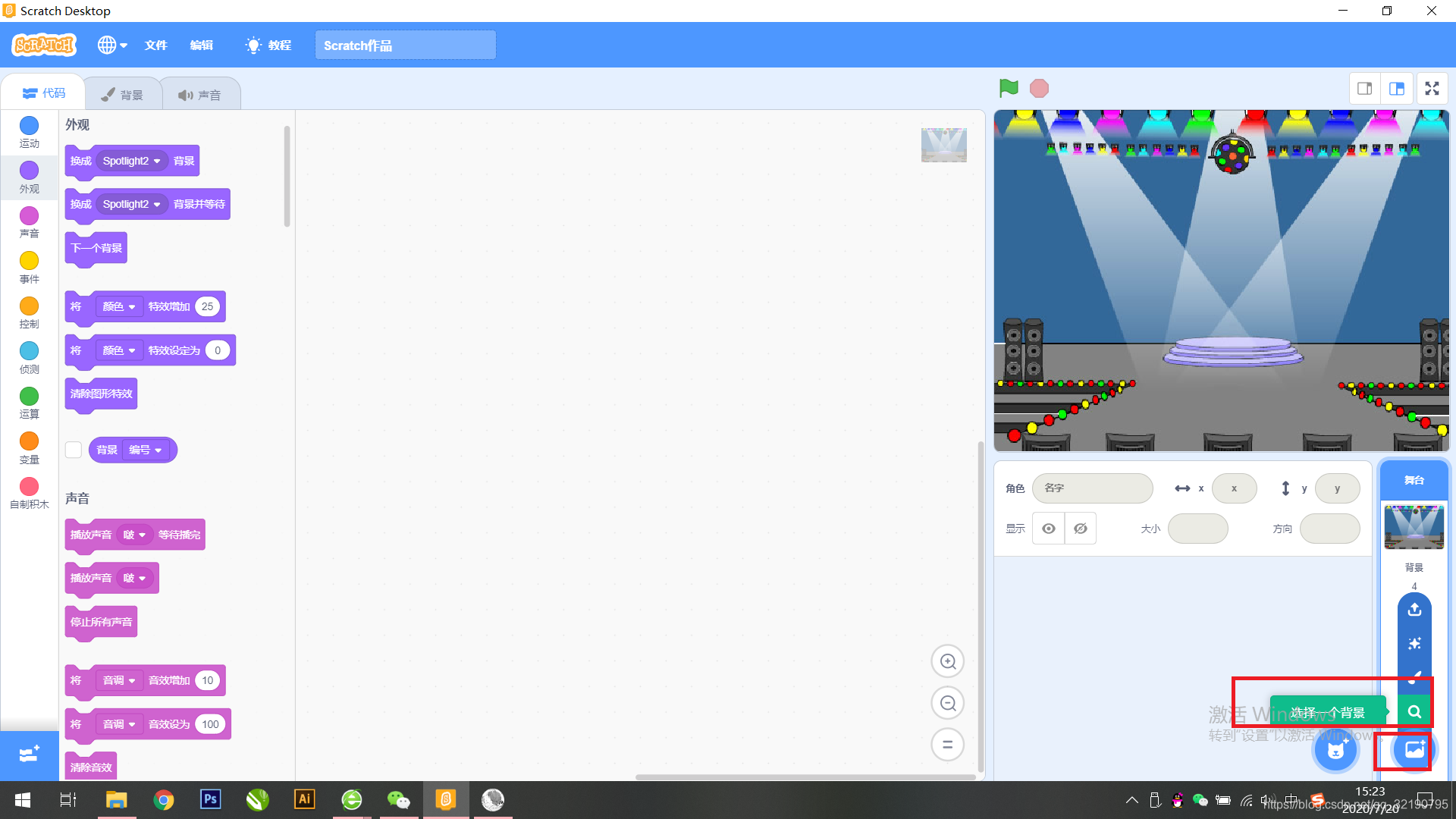The width and height of the screenshot is (1456, 819).
Task: Open the 教程 tutorials link
Action: coord(269,45)
